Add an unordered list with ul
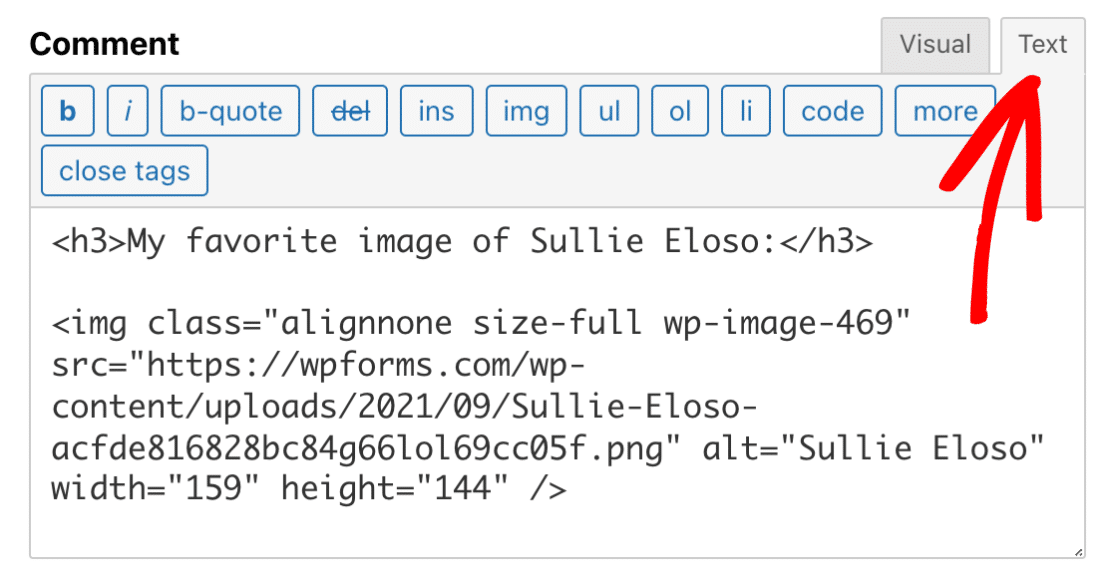1116x576 pixels. pyautogui.click(x=610, y=111)
